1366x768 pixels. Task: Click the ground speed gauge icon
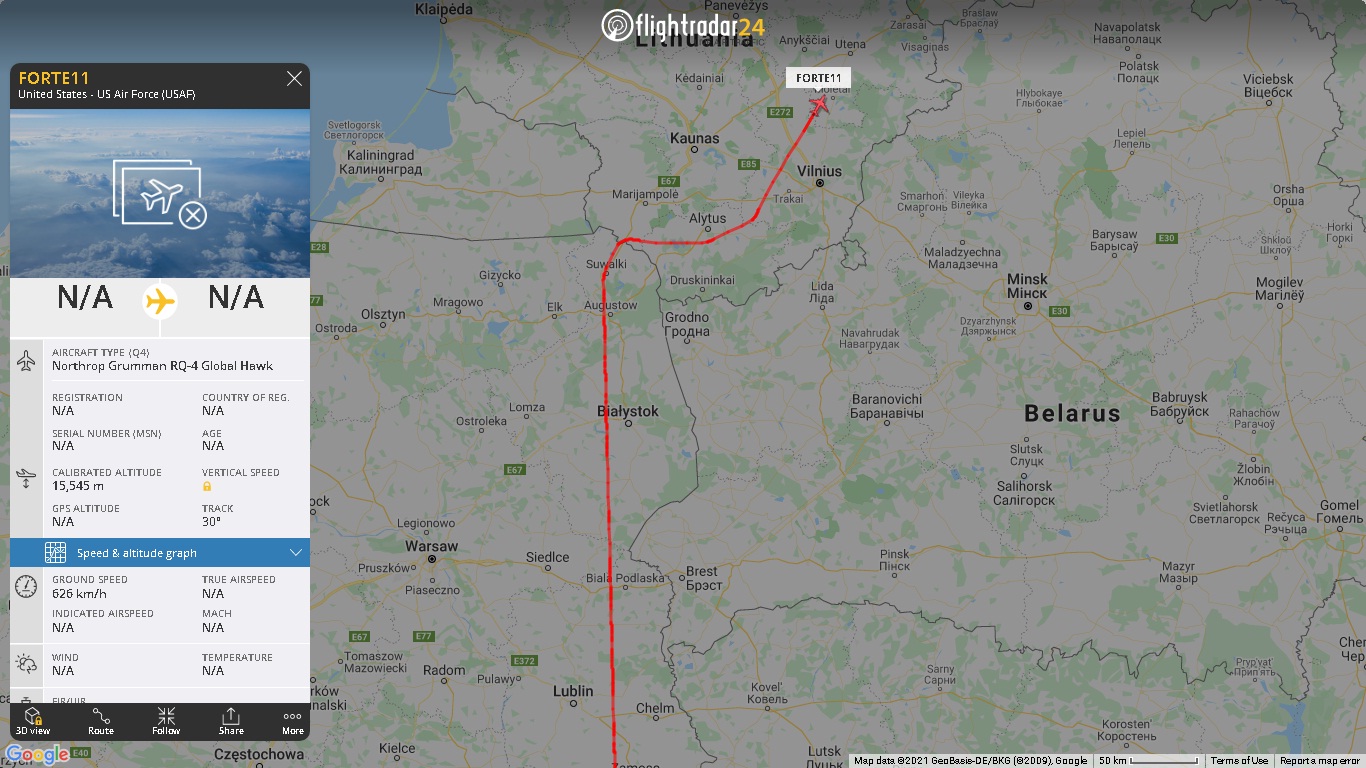(x=27, y=587)
